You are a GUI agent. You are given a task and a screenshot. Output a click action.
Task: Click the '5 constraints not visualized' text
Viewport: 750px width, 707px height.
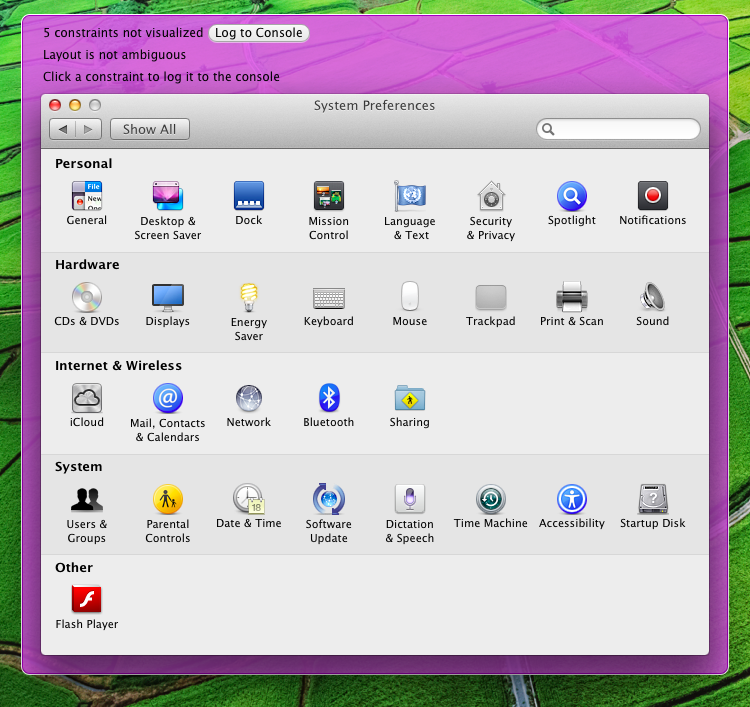pos(123,33)
